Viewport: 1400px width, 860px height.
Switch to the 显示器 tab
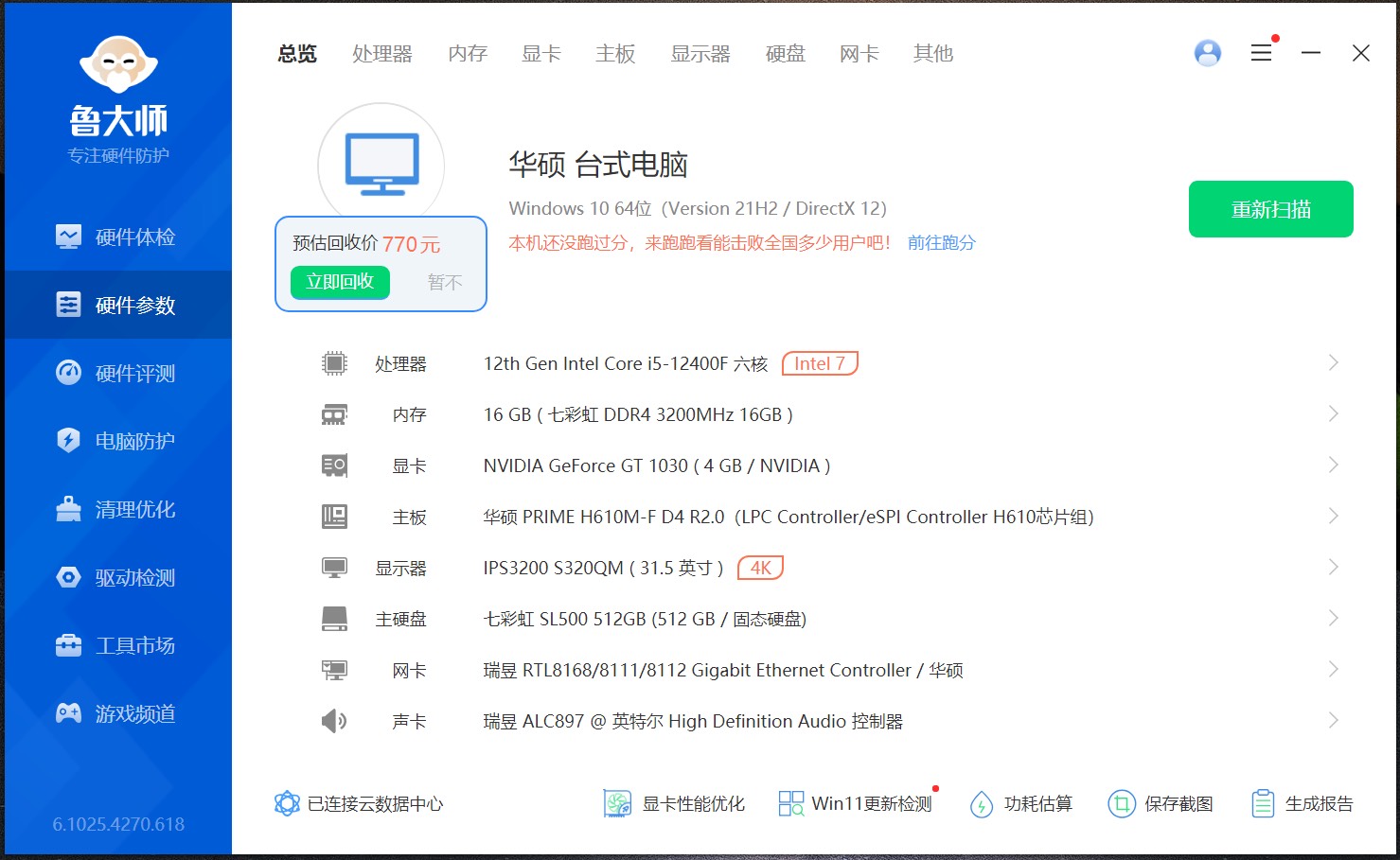pos(700,54)
